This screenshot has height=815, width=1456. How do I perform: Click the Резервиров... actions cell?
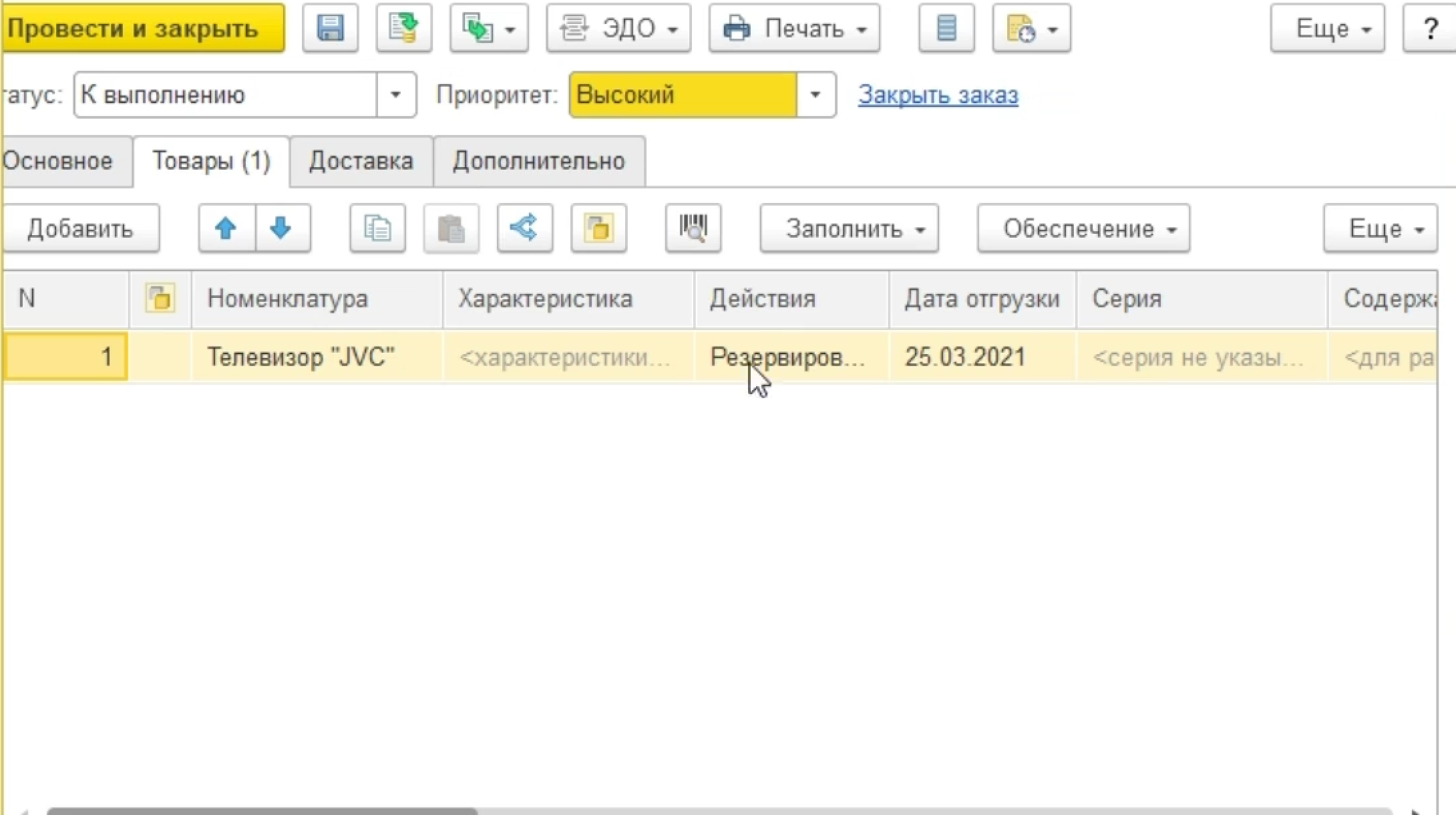coord(791,357)
